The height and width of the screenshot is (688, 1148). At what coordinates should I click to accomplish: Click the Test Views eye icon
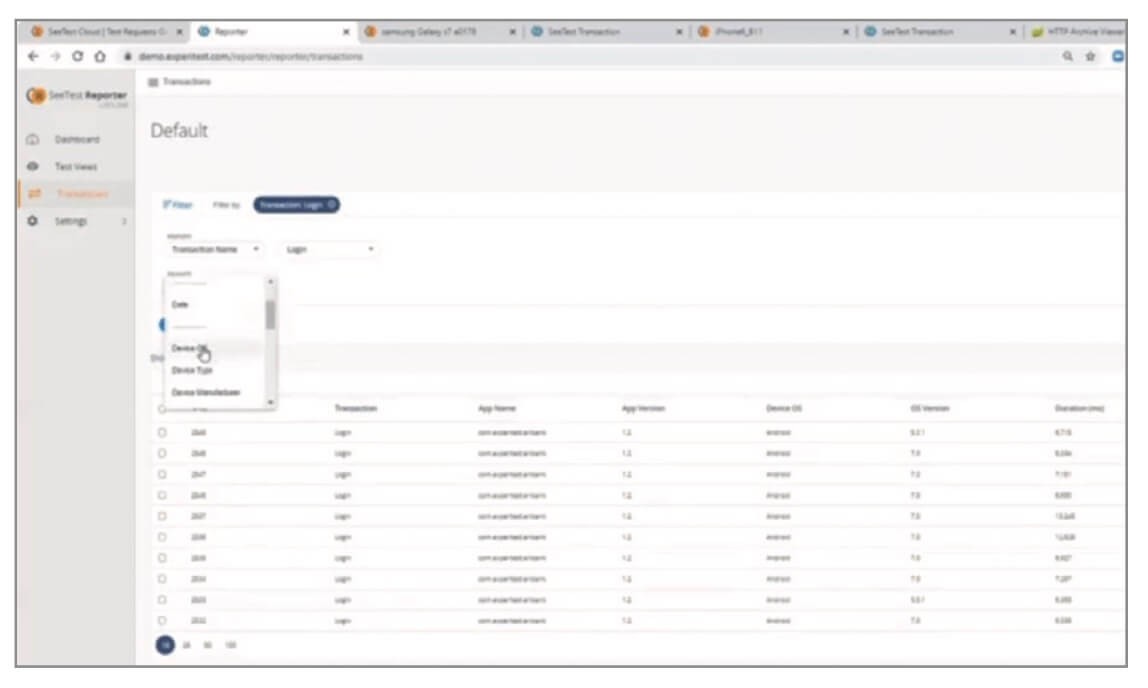(x=32, y=167)
